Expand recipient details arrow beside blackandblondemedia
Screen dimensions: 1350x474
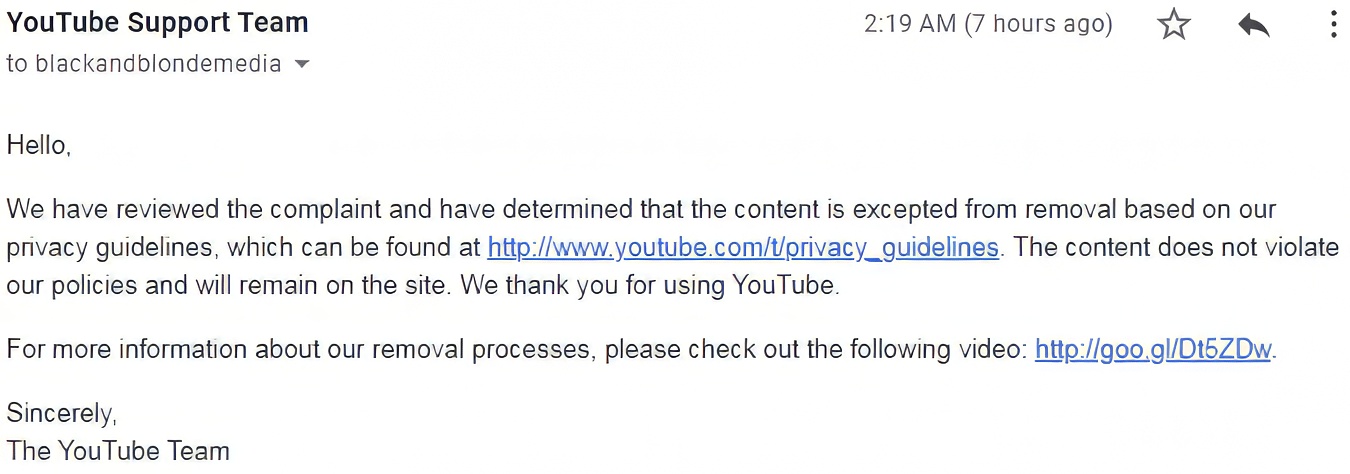coord(301,64)
